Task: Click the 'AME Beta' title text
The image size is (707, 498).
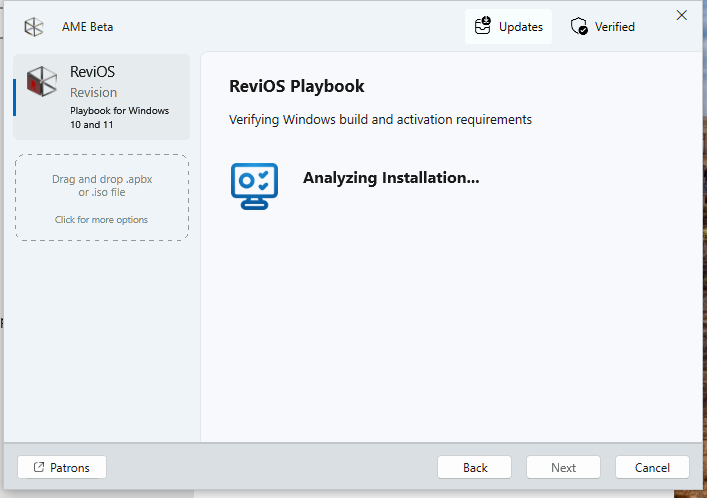Action: coord(87,27)
